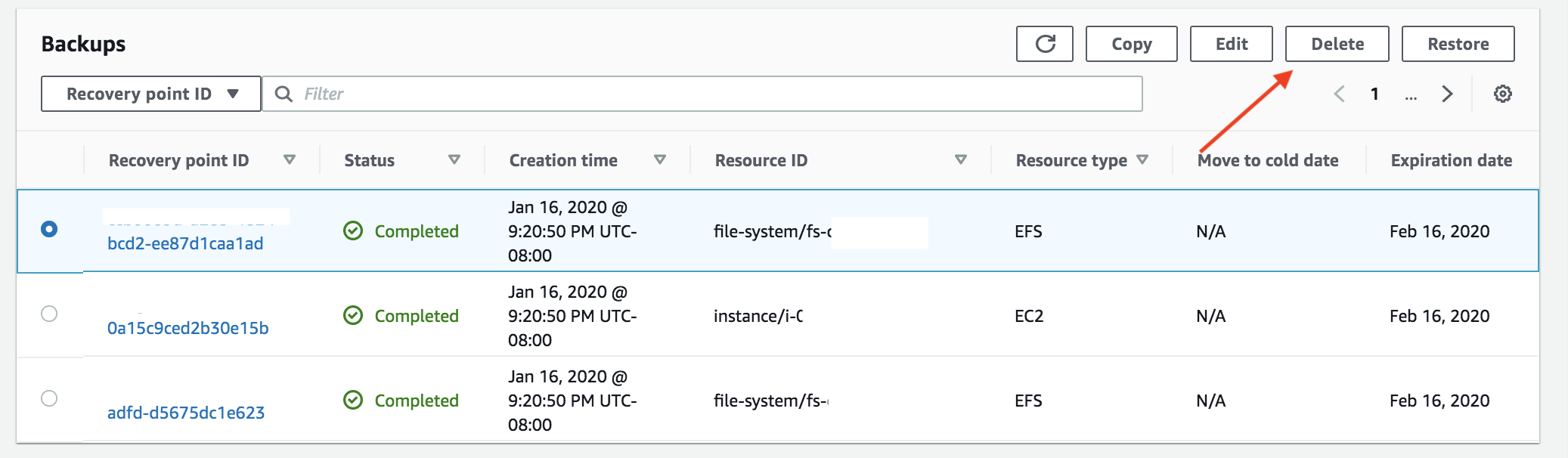Click page number 1 in pagination
The image size is (1568, 458).
pyautogui.click(x=1374, y=94)
